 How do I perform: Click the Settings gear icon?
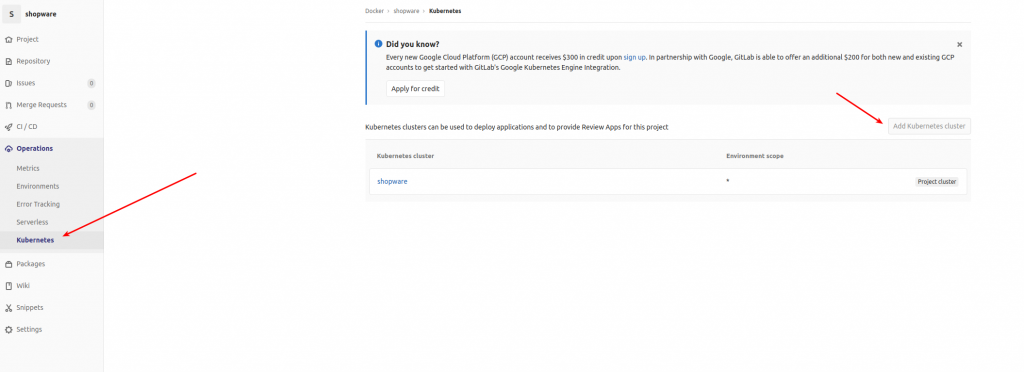(x=8, y=330)
